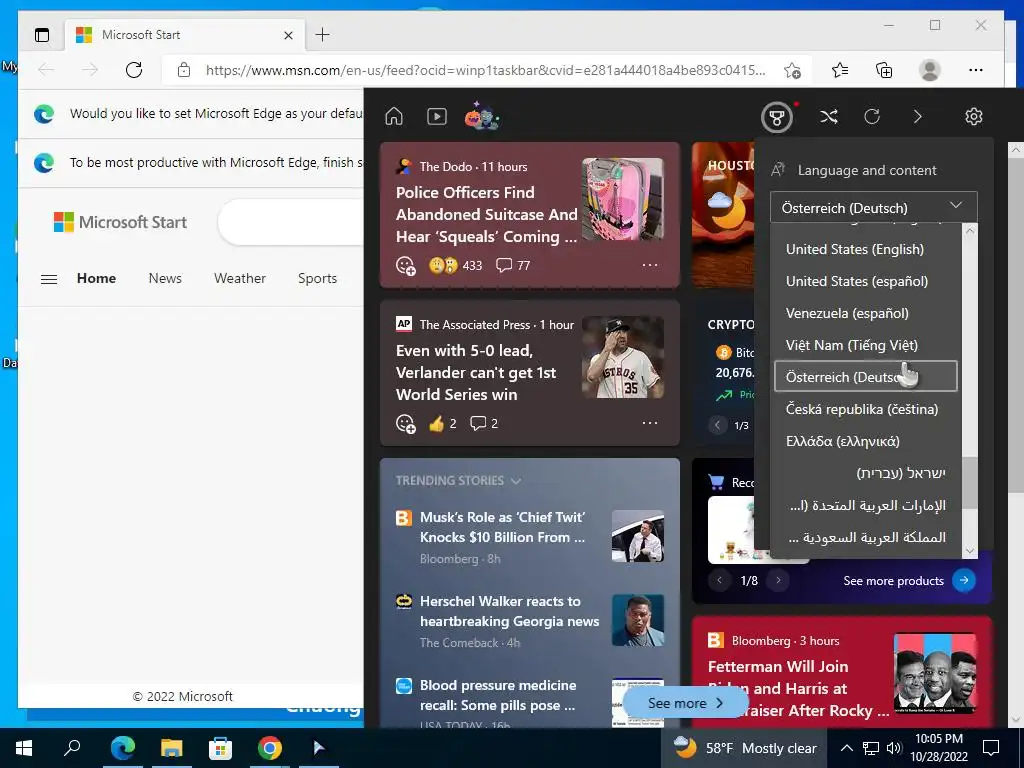The width and height of the screenshot is (1024, 768).
Task: Click the Microsoft Start search box
Action: (291, 222)
